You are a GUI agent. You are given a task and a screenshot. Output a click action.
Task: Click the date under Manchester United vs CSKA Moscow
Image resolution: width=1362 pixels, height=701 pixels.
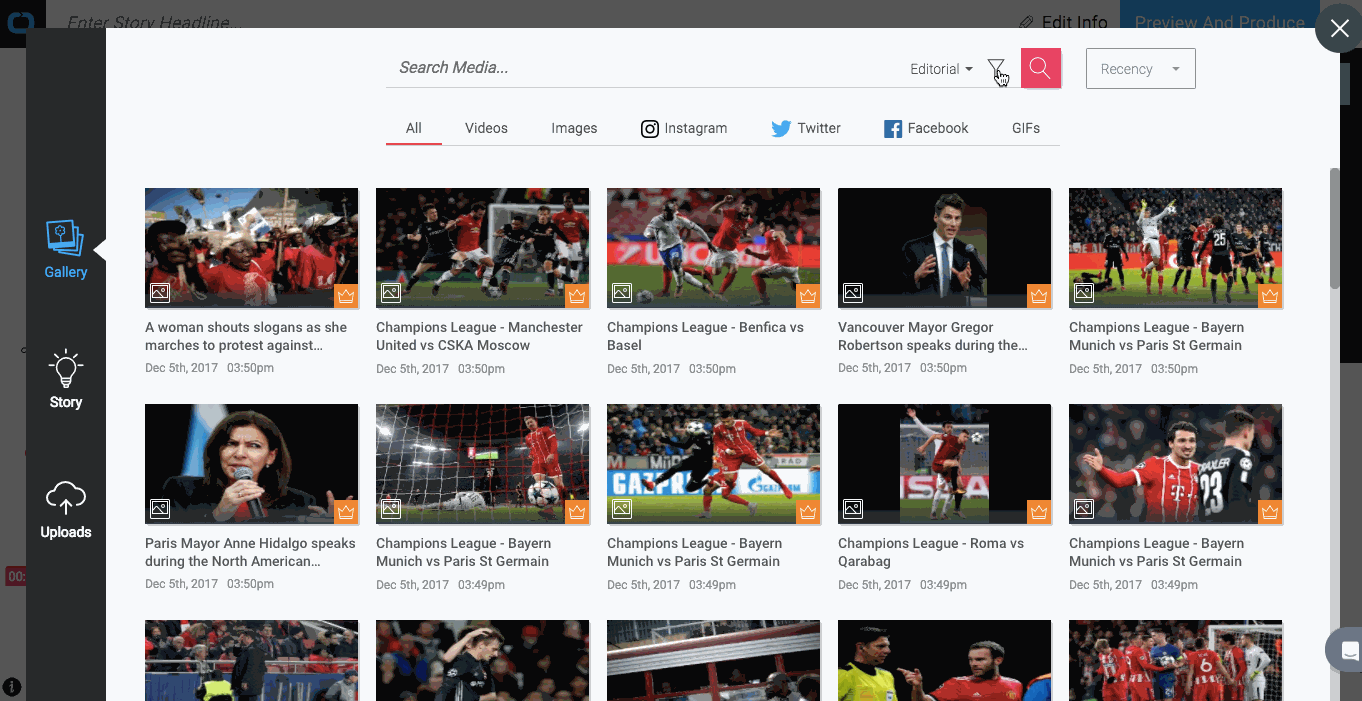[x=440, y=369]
